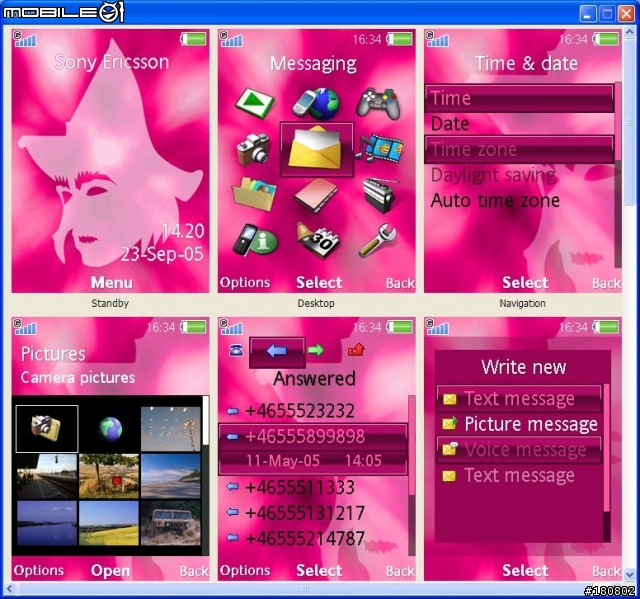Minimize the Mobile01 window
The width and height of the screenshot is (640, 599).
click(587, 13)
